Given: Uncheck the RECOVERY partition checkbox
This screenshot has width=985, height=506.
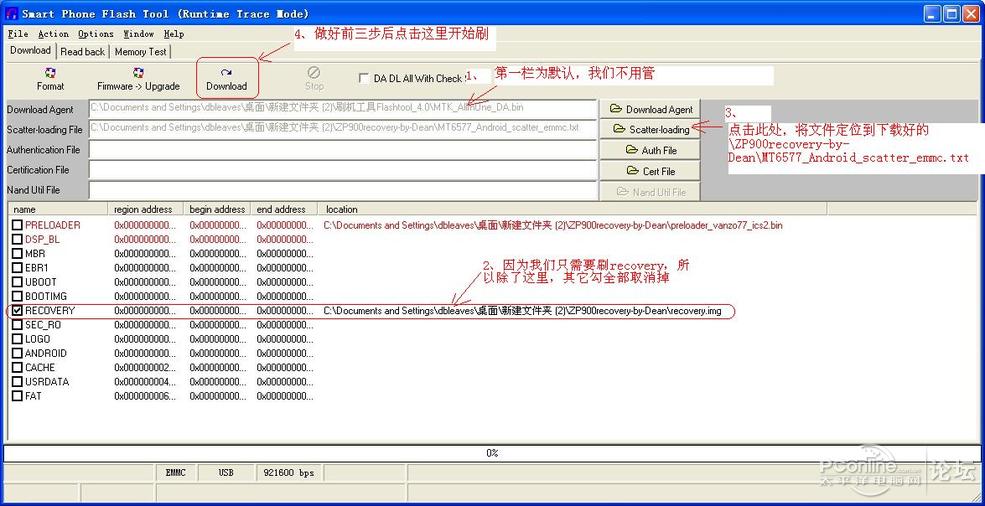Looking at the screenshot, I should tap(18, 311).
